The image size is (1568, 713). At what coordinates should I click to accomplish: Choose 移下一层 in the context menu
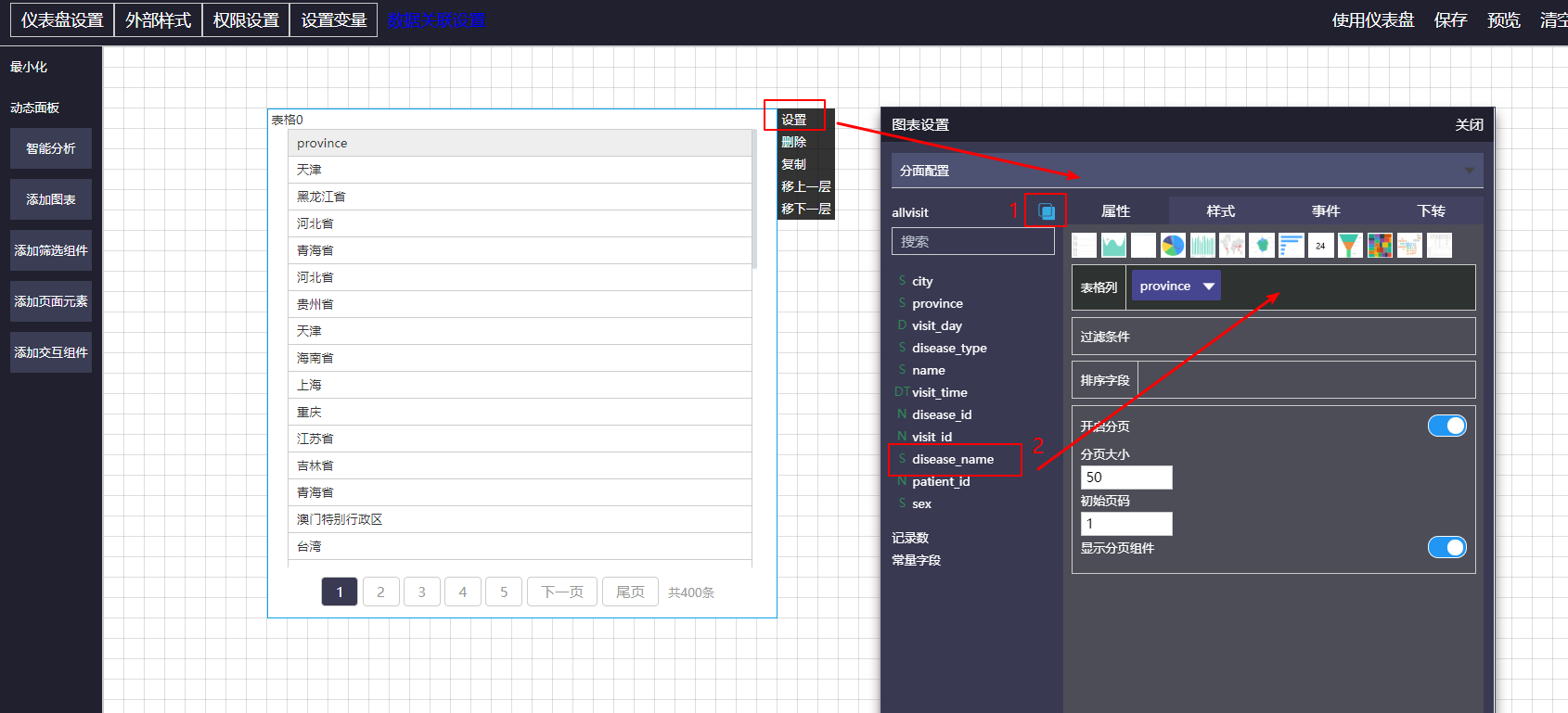point(806,209)
